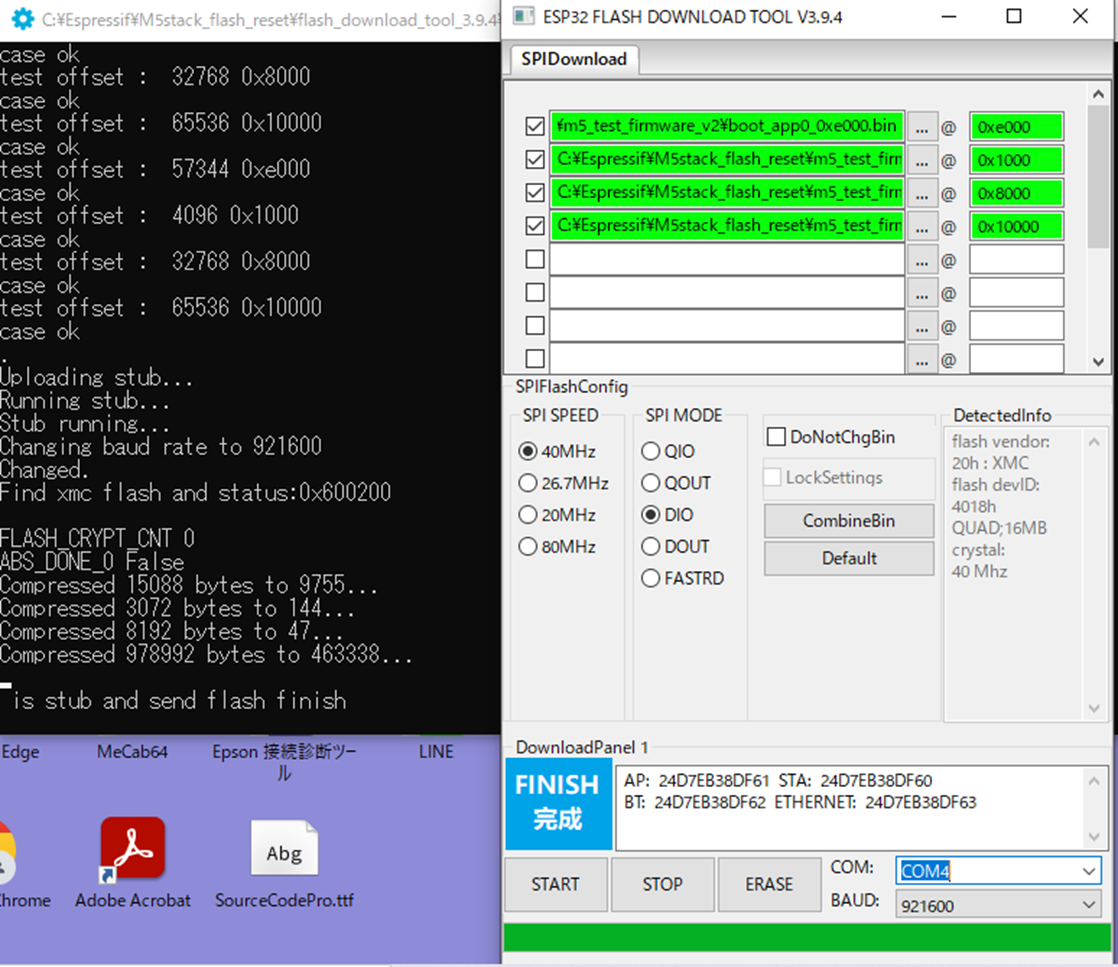Select 26.7MHz SPI speed
1118x967 pixels.
click(x=528, y=483)
